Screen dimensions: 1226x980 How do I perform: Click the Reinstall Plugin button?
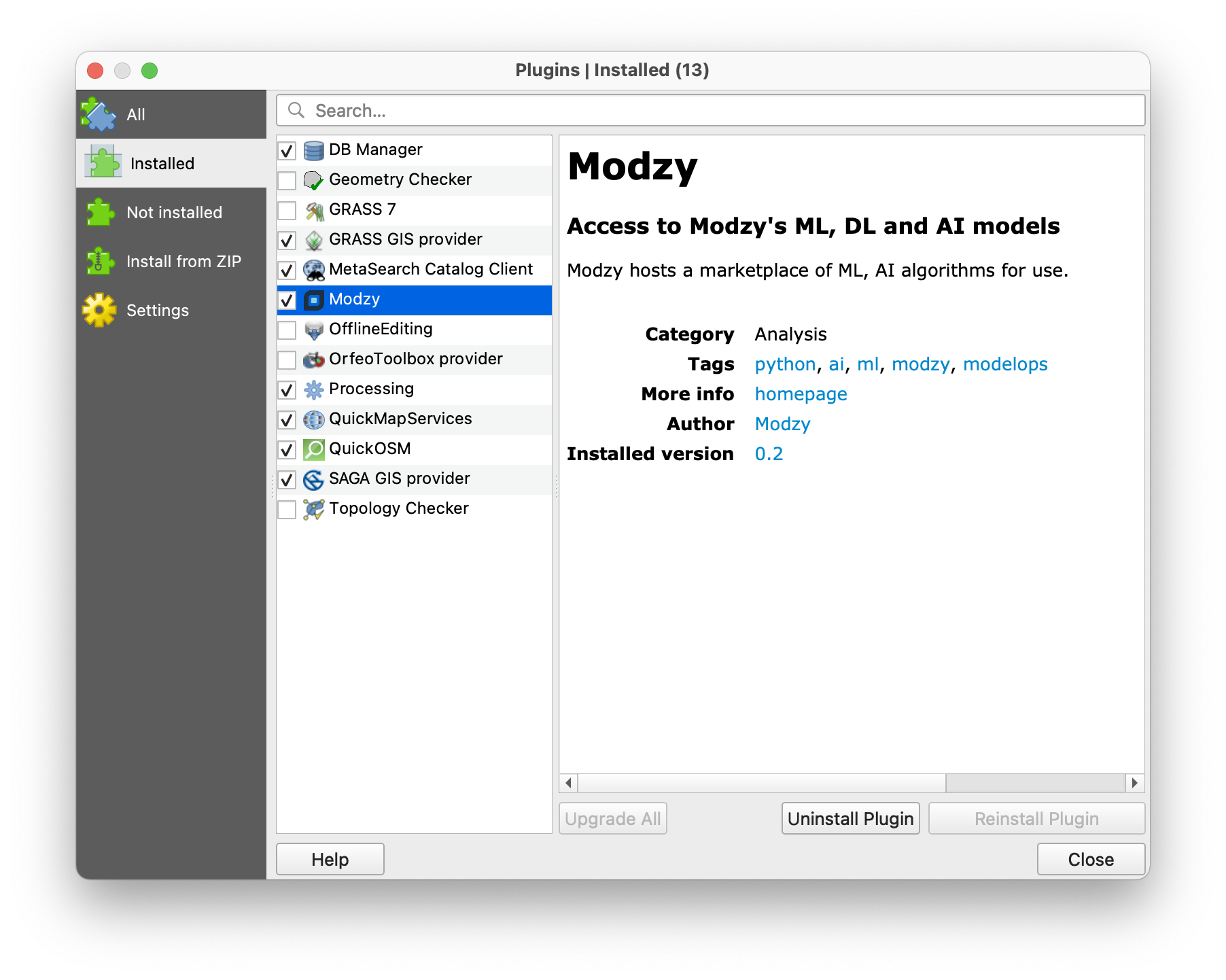coord(1036,818)
